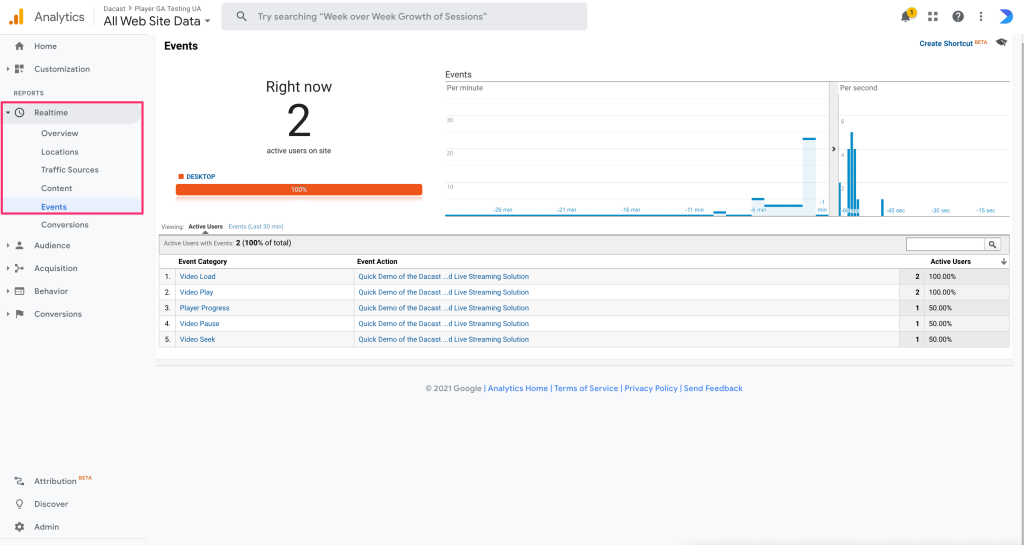
Task: Click the Behavior panel icon
Action: 20,291
